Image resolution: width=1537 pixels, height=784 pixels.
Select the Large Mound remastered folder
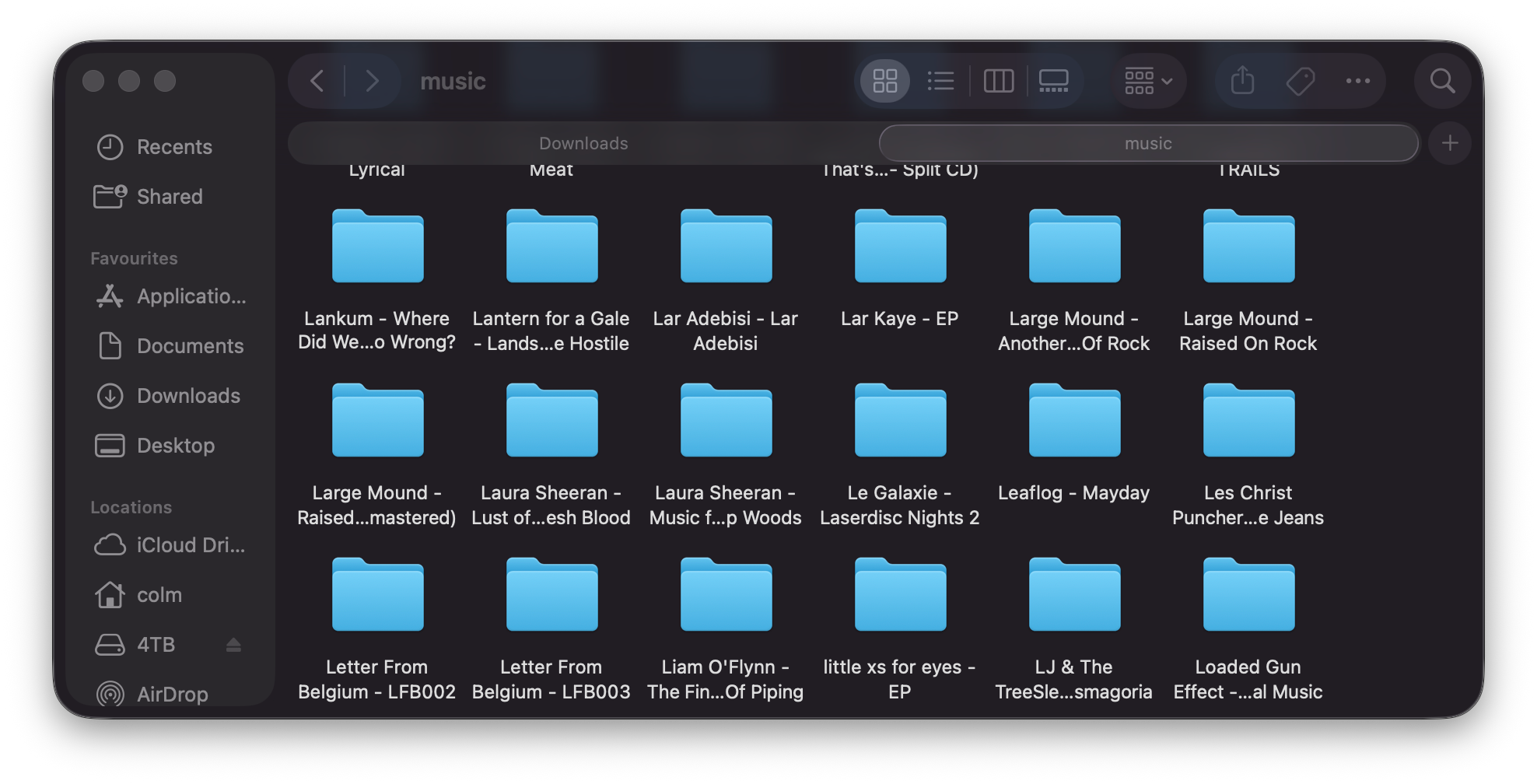(x=378, y=420)
